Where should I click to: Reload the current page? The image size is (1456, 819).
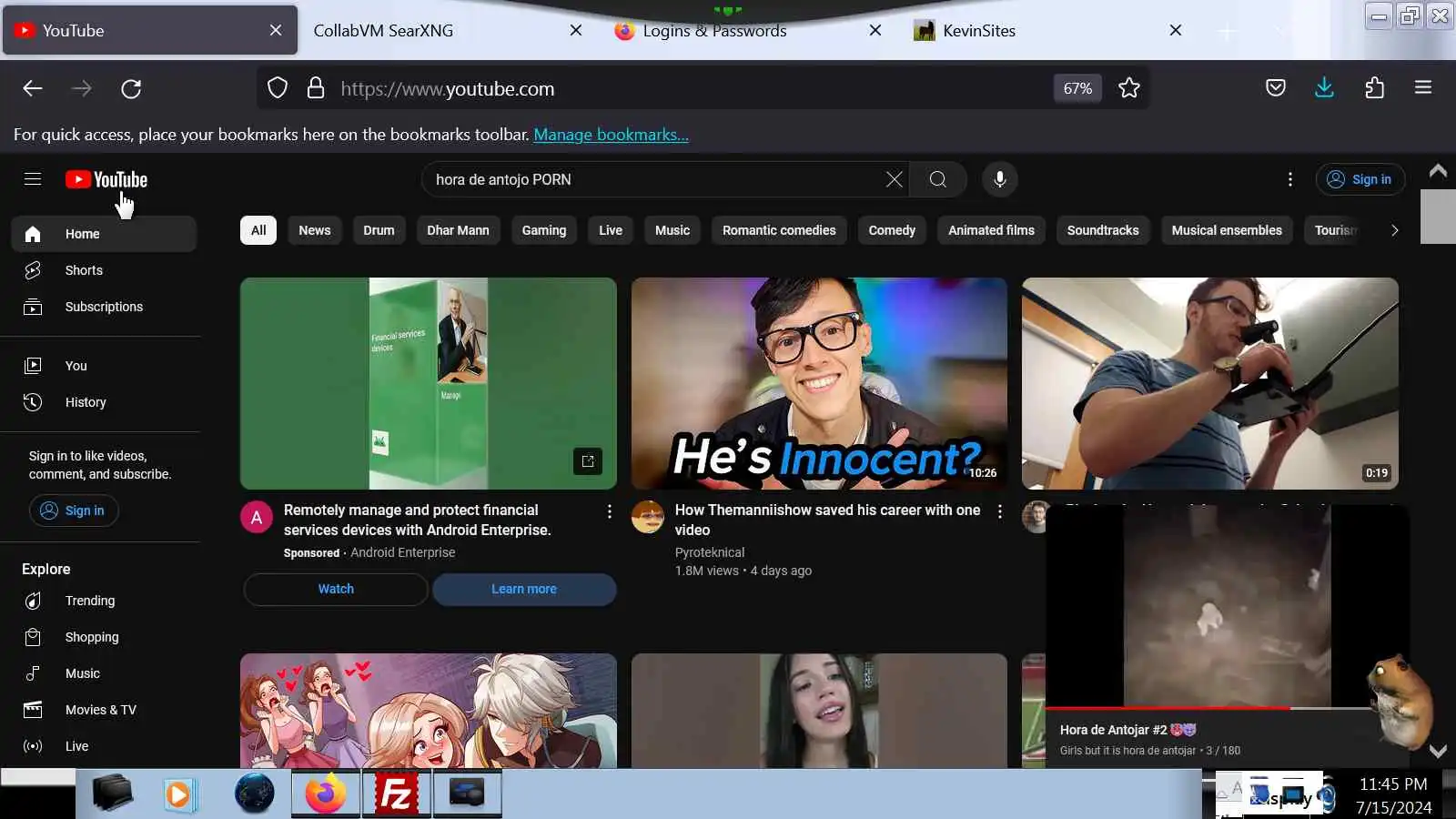131,88
